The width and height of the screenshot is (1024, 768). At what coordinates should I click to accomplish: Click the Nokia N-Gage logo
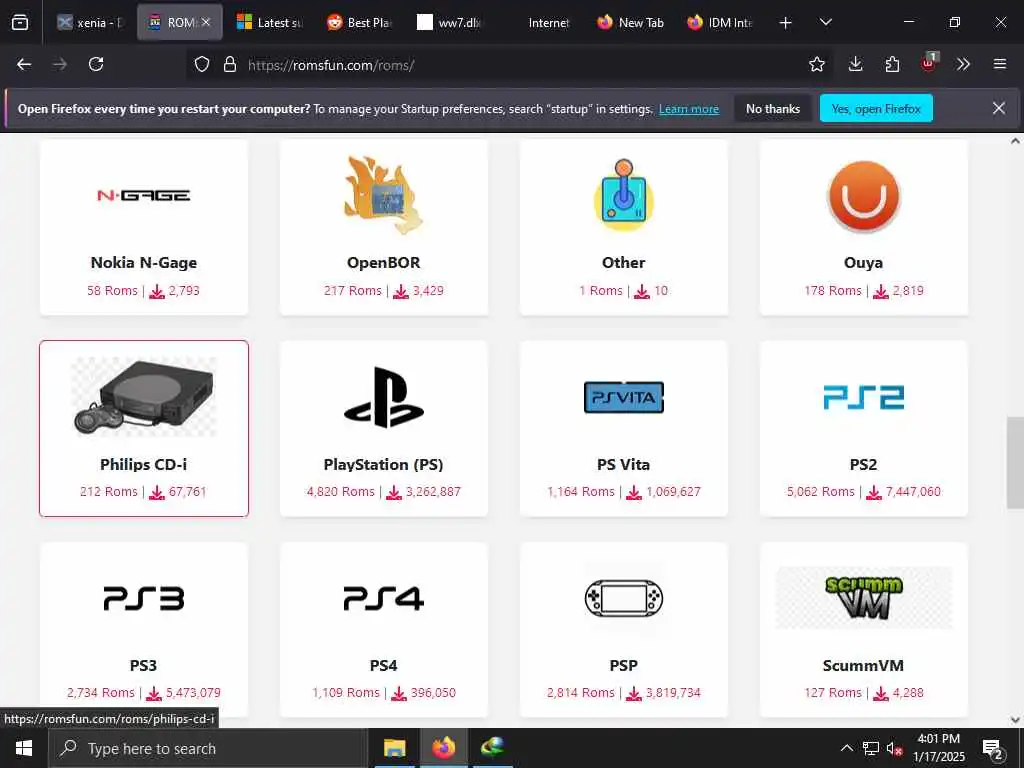click(x=144, y=195)
